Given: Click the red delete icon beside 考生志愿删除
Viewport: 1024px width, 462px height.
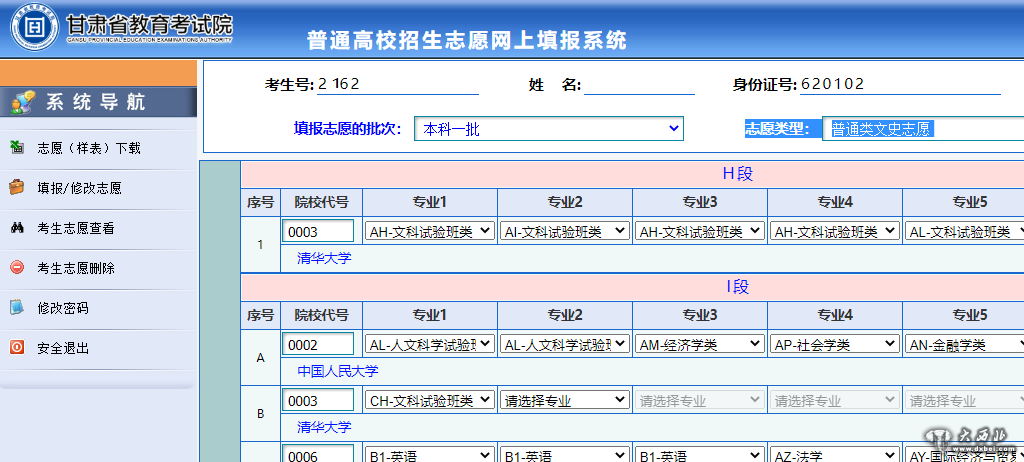Looking at the screenshot, I should click(x=17, y=268).
